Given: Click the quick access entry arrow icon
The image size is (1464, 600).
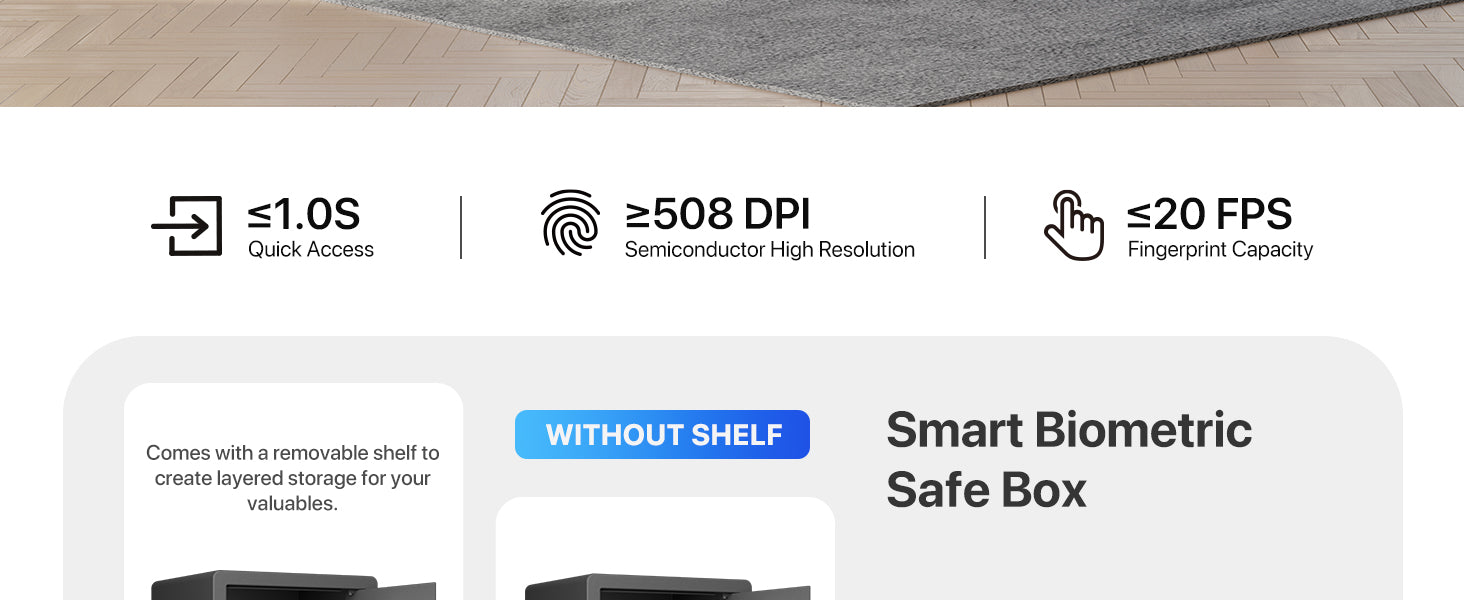Looking at the screenshot, I should click(187, 226).
